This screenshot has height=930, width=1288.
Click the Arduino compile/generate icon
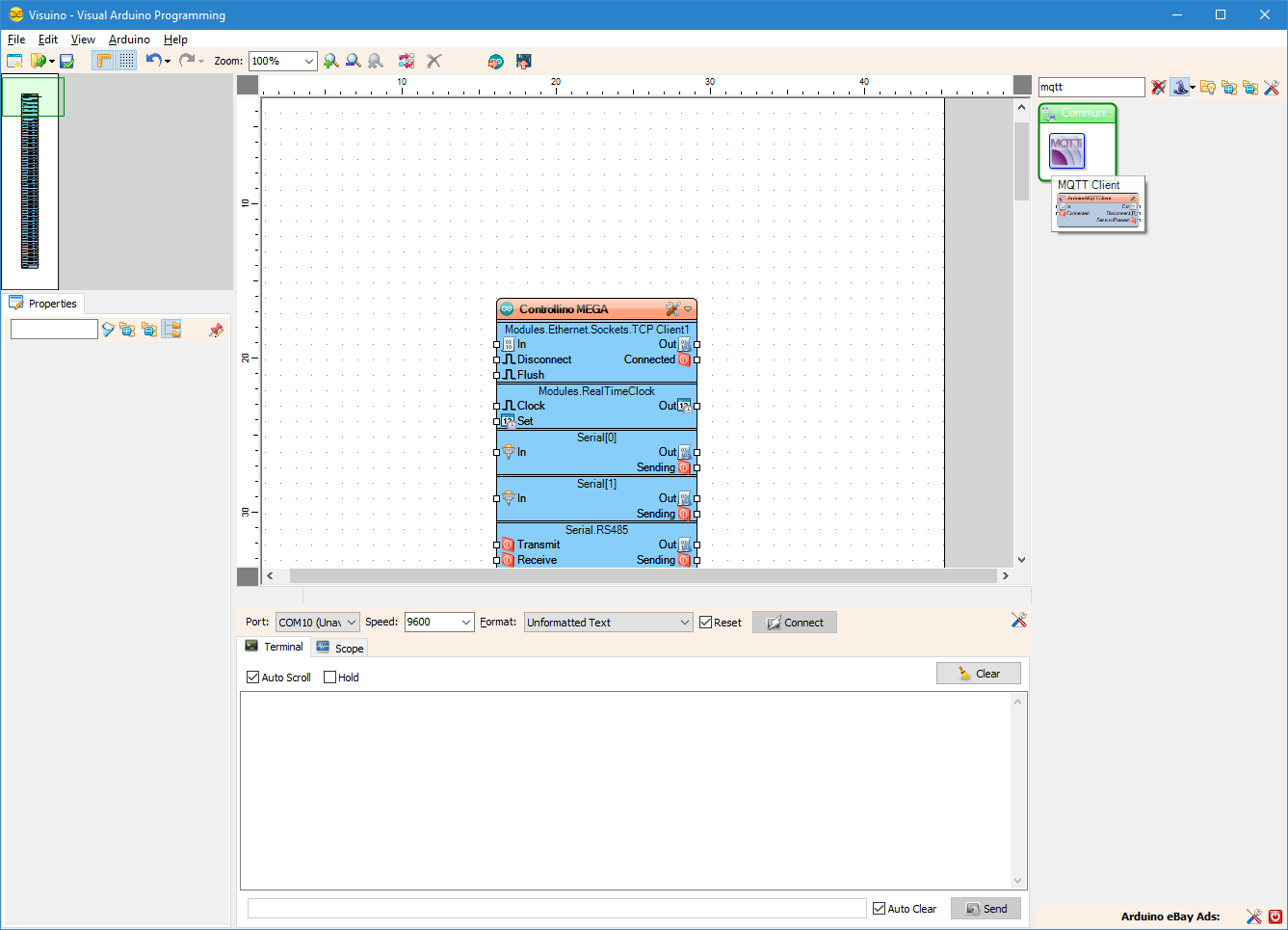pos(495,61)
